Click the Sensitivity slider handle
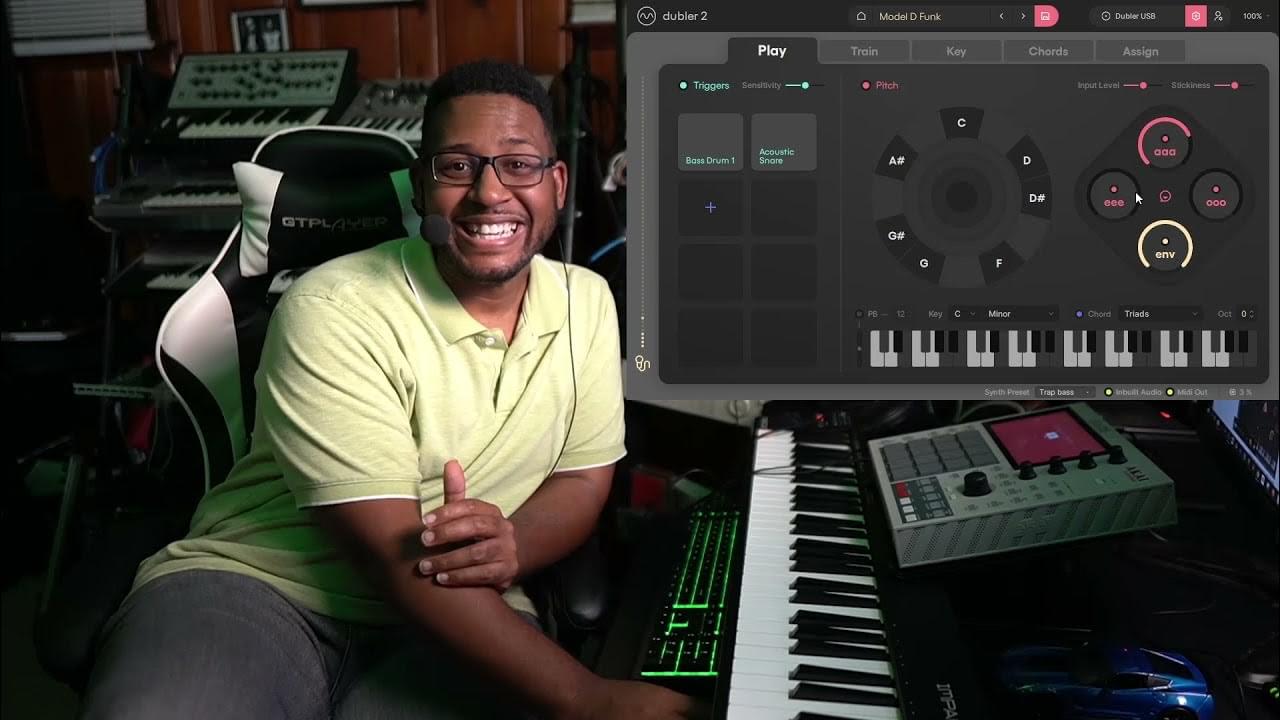1280x720 pixels. point(805,86)
